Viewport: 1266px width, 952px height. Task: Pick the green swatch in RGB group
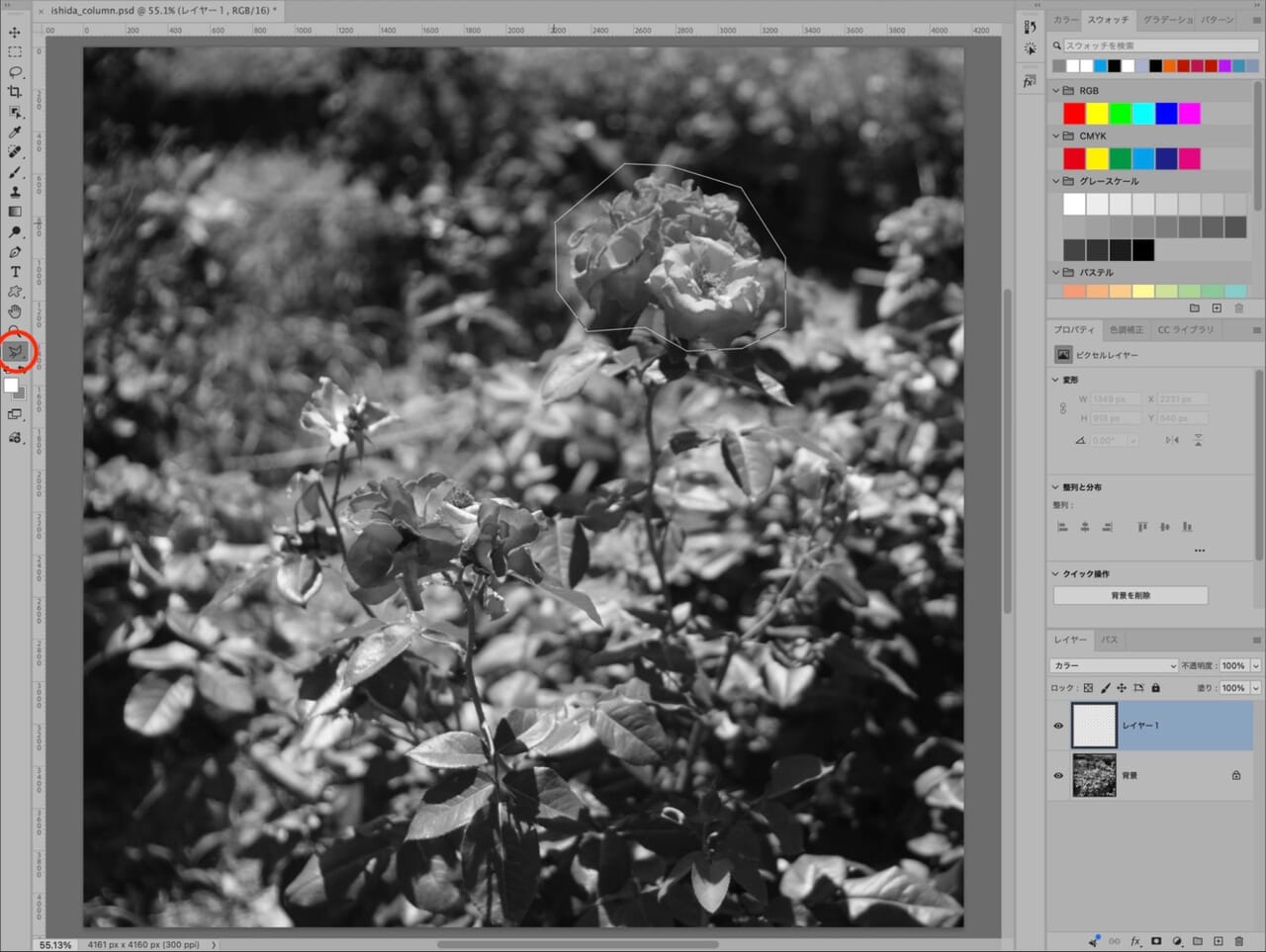pos(1121,114)
